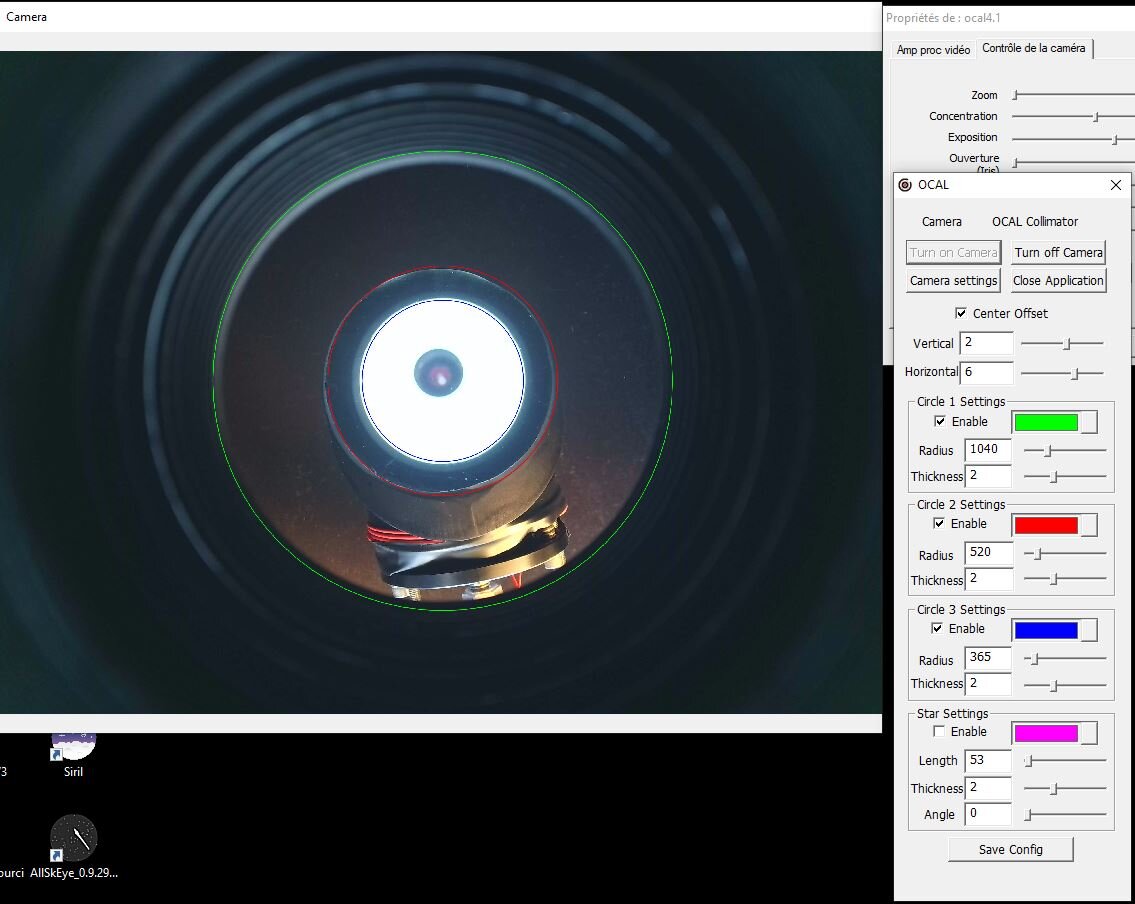Click Star Angle input field

(x=988, y=814)
